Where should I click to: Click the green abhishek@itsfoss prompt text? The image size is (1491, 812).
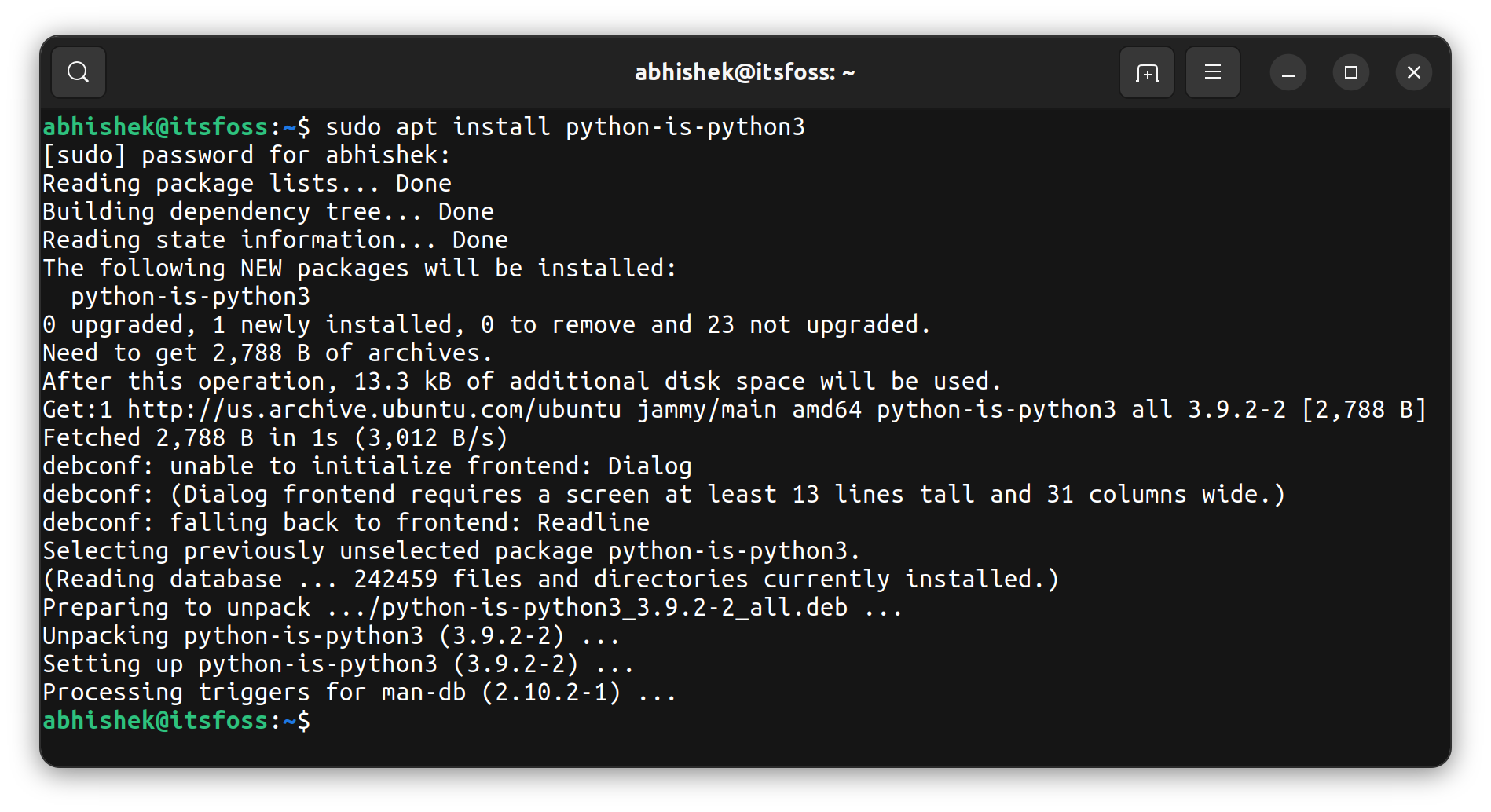pyautogui.click(x=153, y=719)
